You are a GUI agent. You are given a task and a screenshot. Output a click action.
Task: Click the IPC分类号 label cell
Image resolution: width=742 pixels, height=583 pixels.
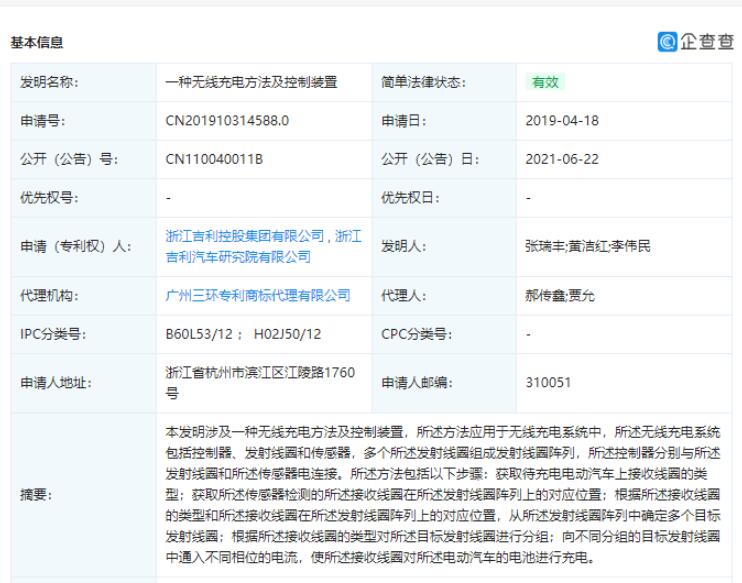point(84,334)
